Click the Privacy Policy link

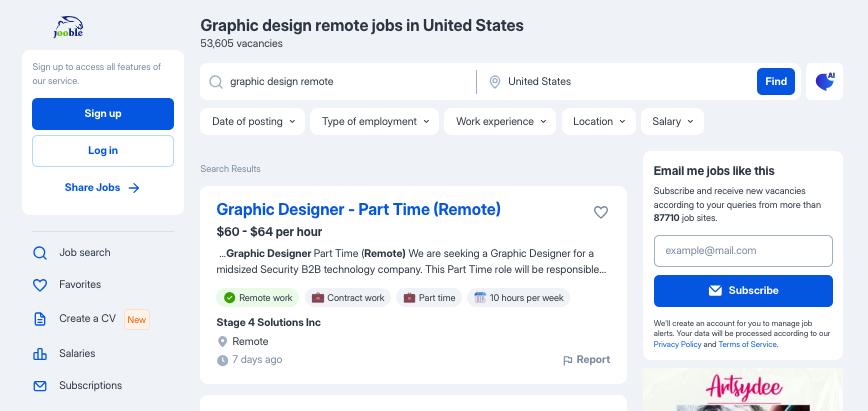coord(677,345)
